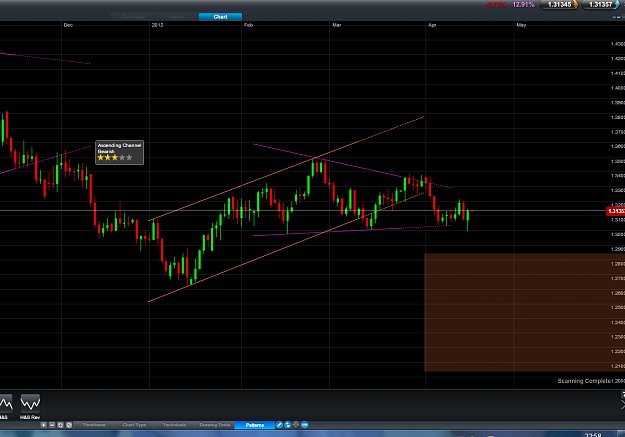Click the pencil edit icon beside Patterns
The image size is (625, 437).
[279, 425]
